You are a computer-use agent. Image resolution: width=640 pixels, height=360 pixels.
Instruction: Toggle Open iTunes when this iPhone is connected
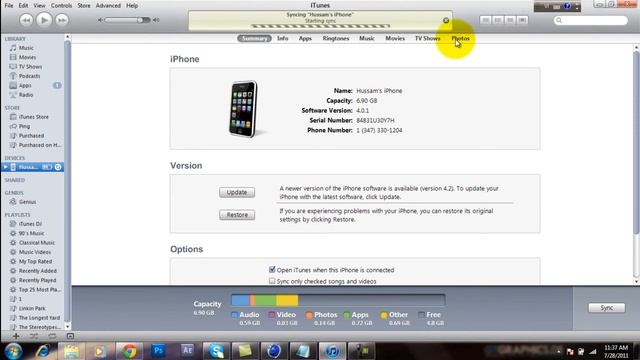tap(272, 269)
